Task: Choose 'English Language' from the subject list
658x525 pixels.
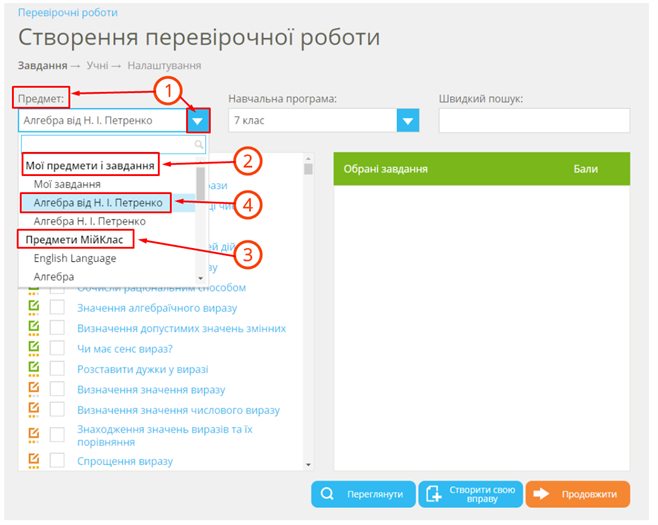Action: click(75, 258)
